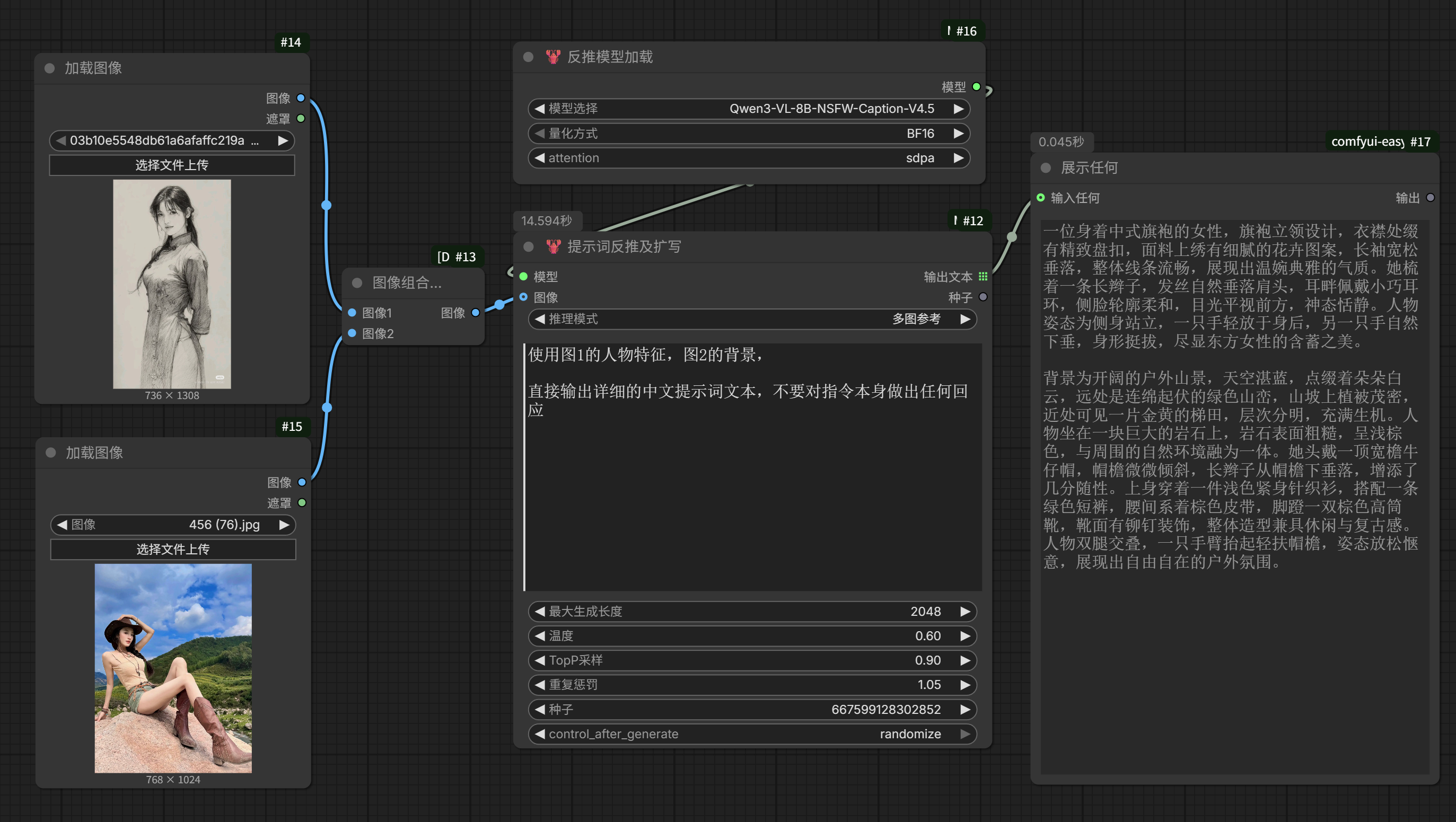Open the 推理模式 多图参考 dropdown
The image size is (1456, 822).
(x=752, y=319)
